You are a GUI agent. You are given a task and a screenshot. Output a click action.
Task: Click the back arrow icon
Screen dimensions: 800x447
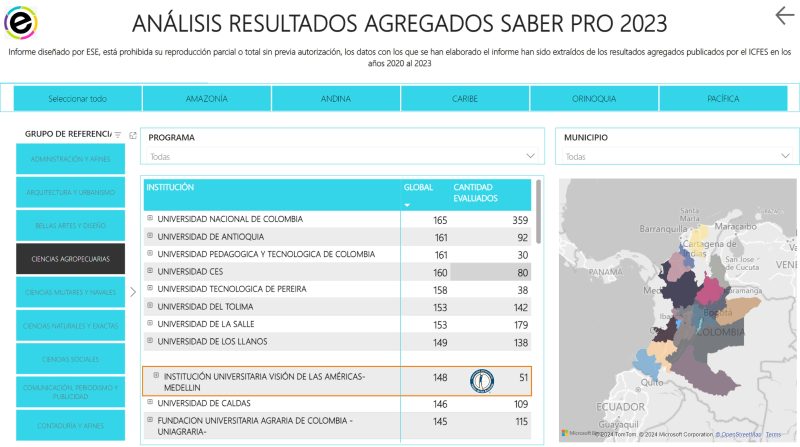point(784,15)
